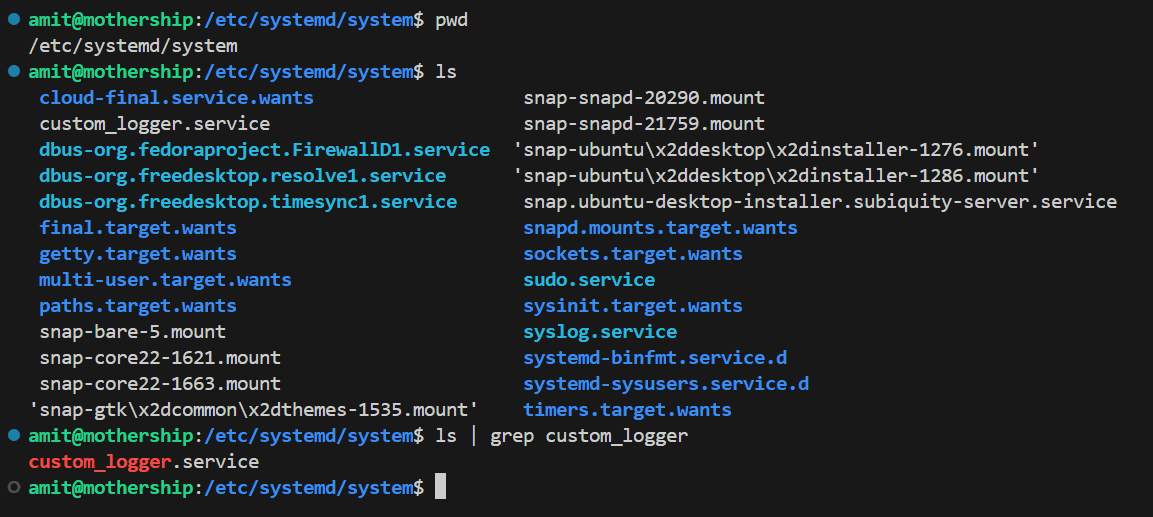Select snap-core22-1663.mount file name
This screenshot has height=517, width=1153.
pyautogui.click(x=160, y=384)
